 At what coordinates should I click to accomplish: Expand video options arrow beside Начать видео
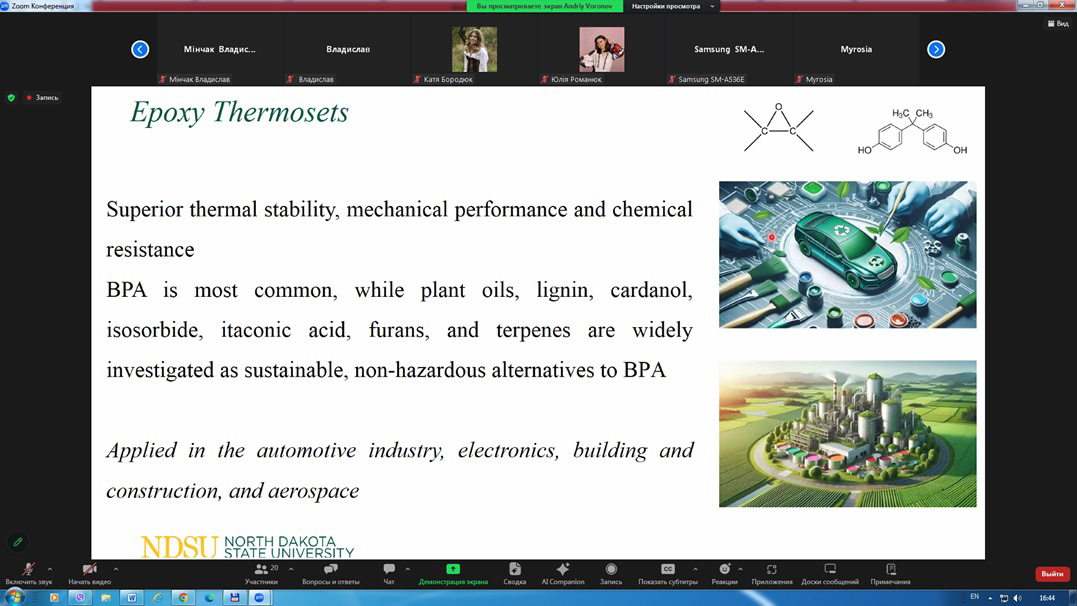pyautogui.click(x=116, y=569)
